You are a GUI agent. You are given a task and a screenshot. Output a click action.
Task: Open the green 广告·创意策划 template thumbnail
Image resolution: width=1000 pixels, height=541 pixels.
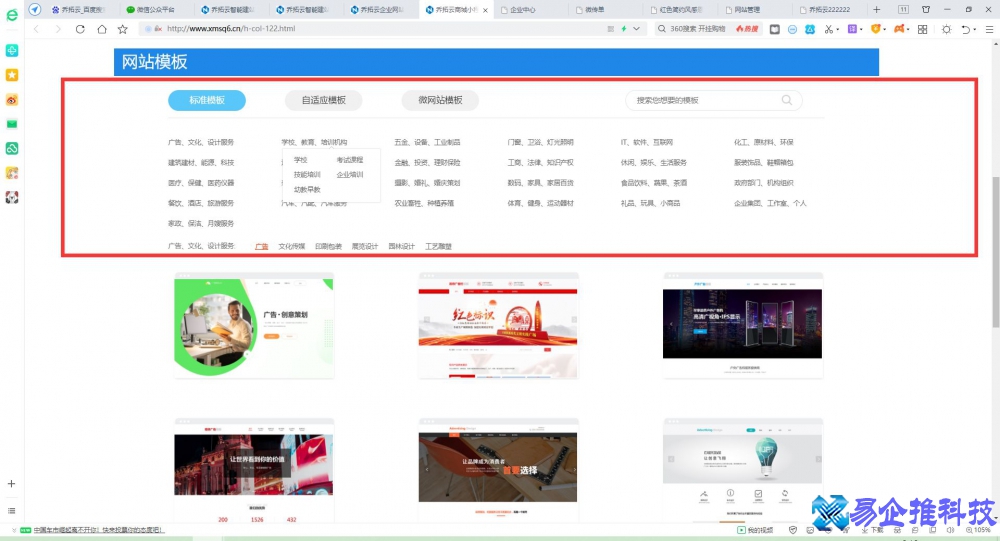254,326
